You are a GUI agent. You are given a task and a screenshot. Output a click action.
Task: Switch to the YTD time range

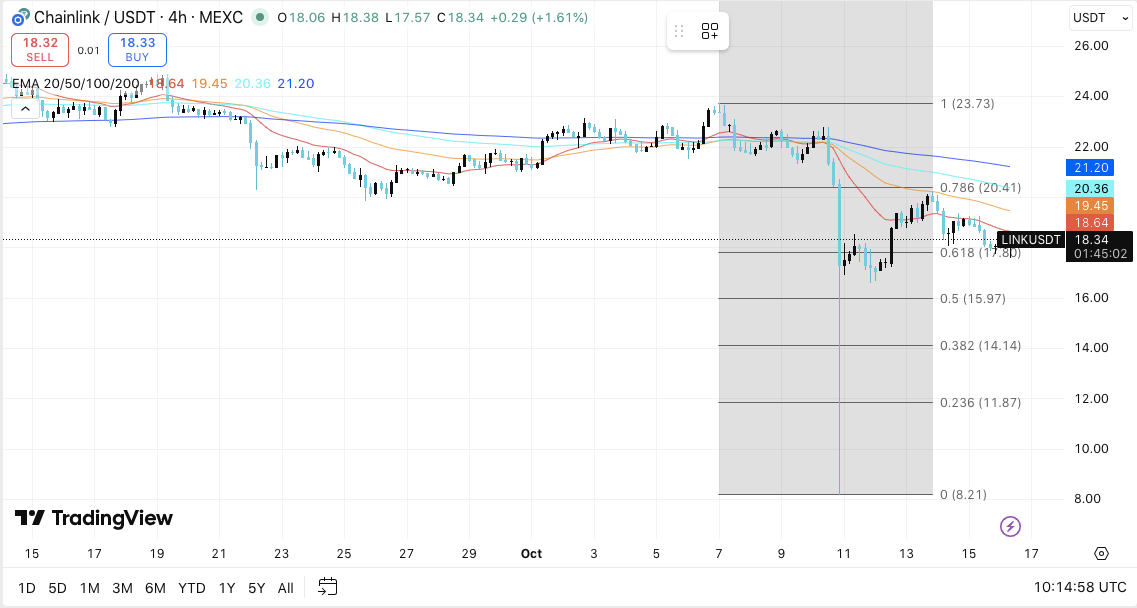click(192, 587)
